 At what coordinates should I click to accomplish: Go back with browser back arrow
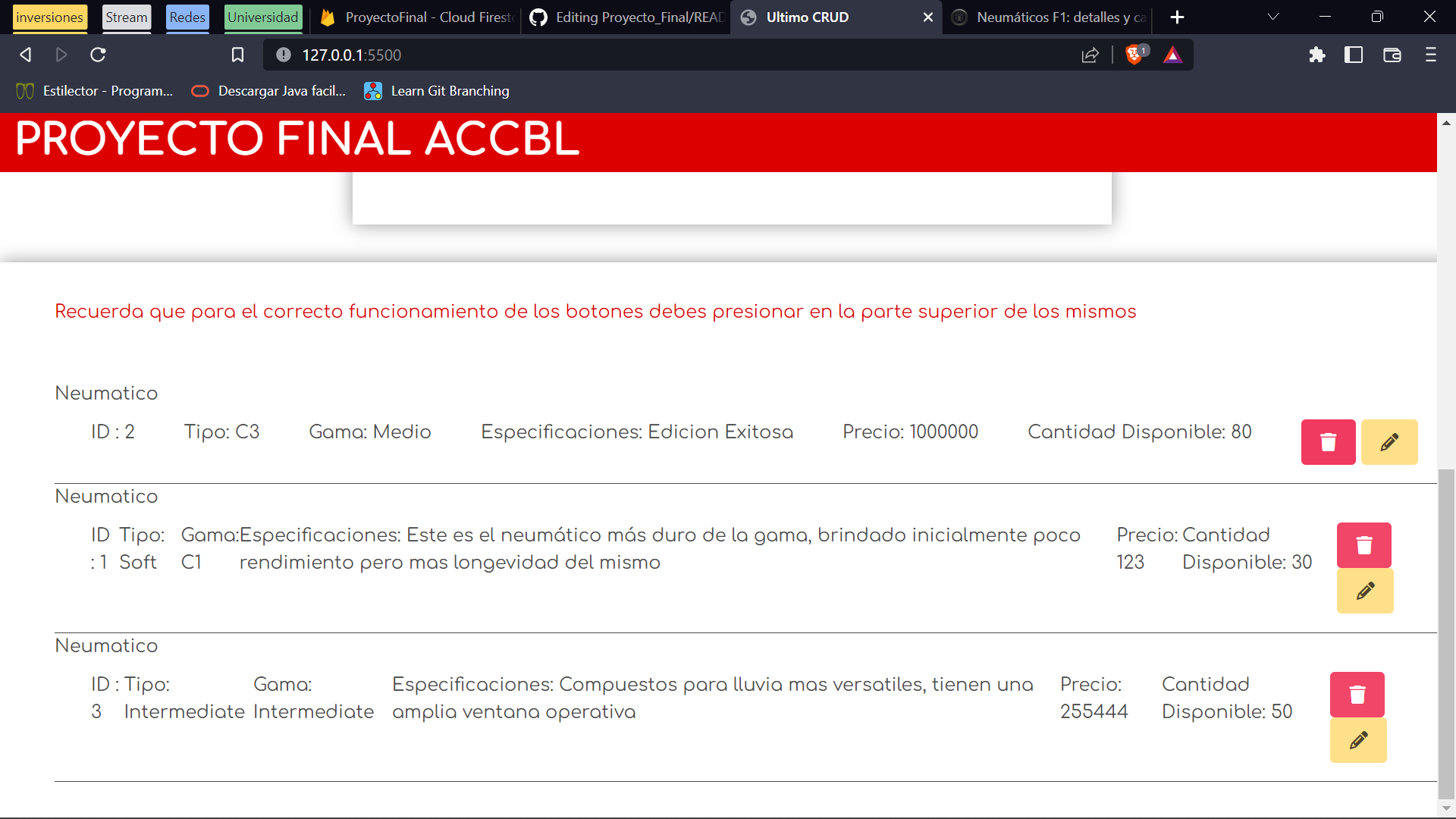[26, 55]
